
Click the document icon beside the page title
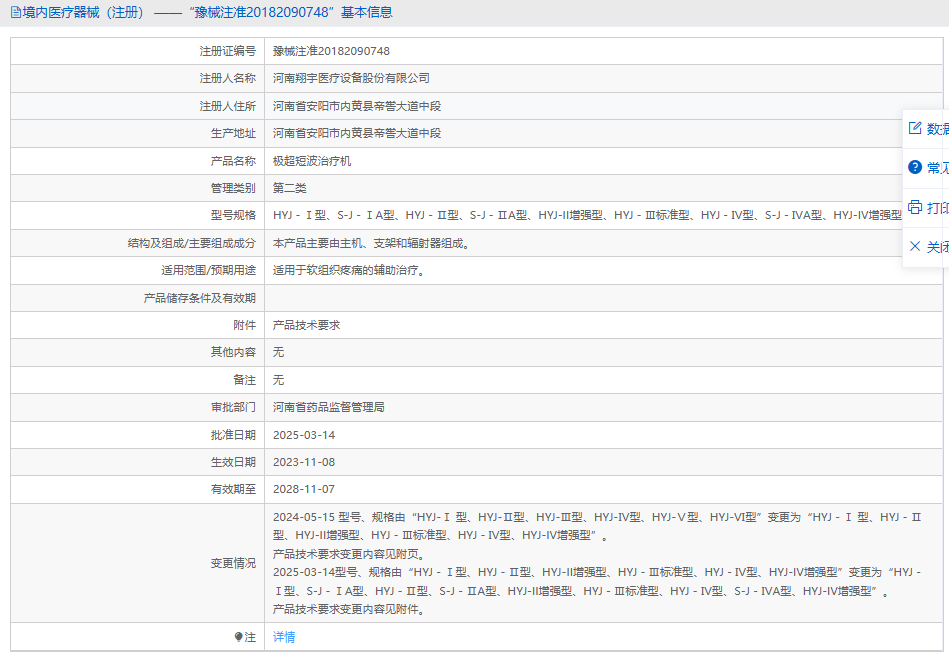coord(16,12)
